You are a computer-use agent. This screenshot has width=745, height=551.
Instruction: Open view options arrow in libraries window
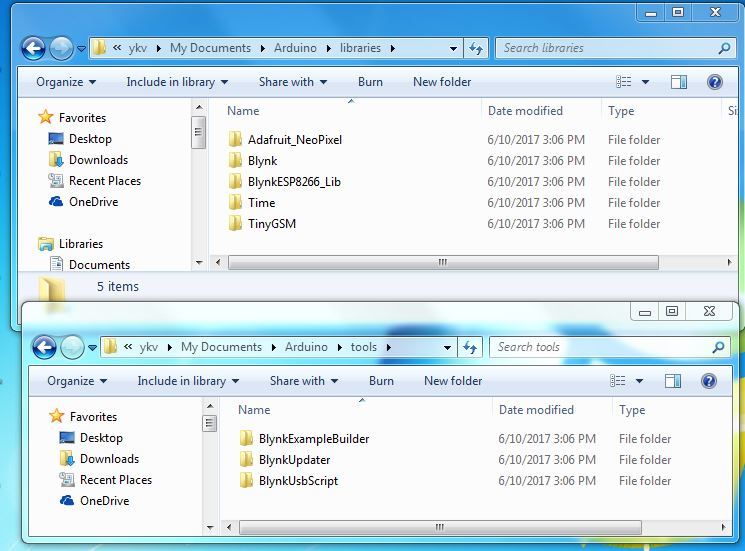coord(645,82)
